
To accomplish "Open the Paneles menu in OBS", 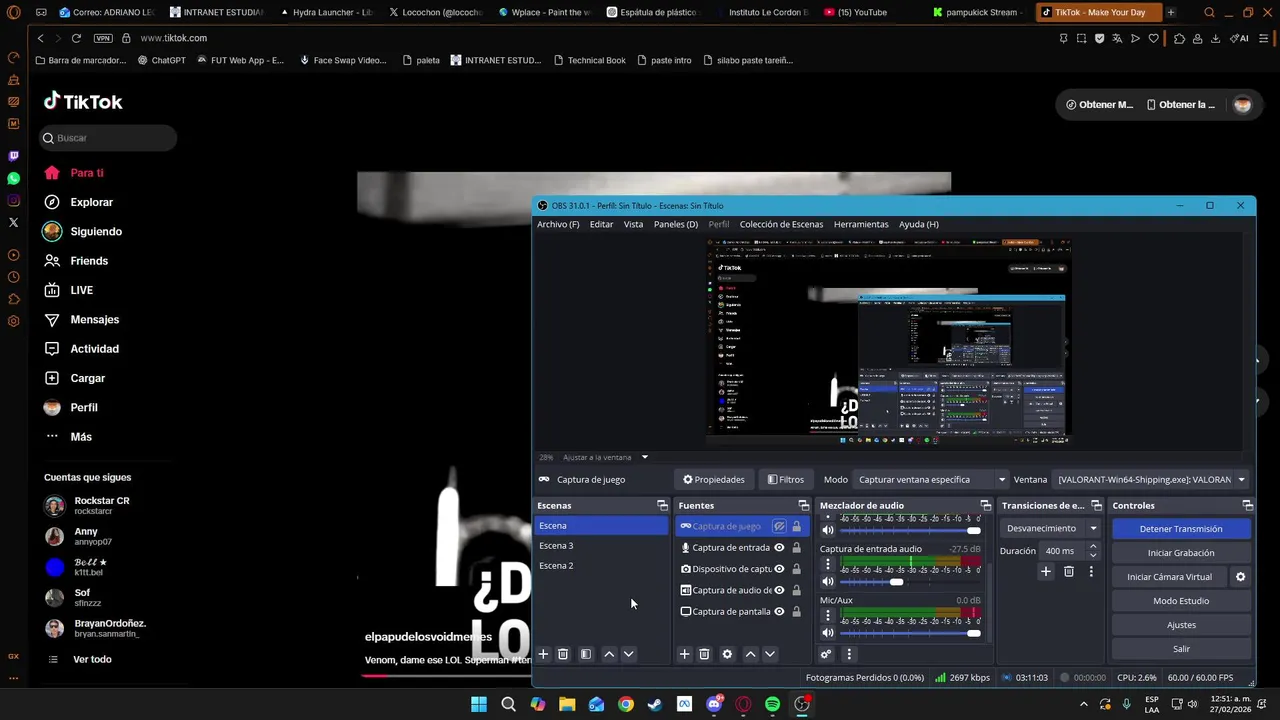I will click(676, 224).
